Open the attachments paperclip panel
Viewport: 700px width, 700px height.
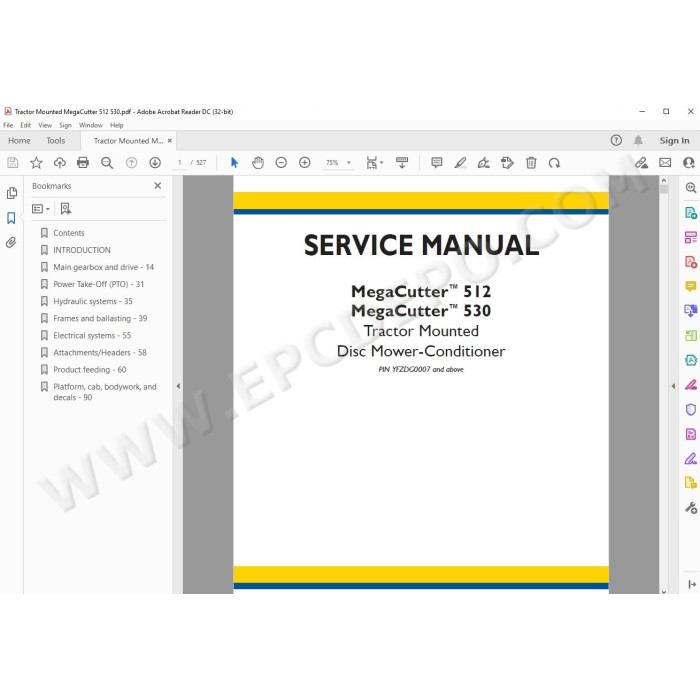(x=11, y=242)
